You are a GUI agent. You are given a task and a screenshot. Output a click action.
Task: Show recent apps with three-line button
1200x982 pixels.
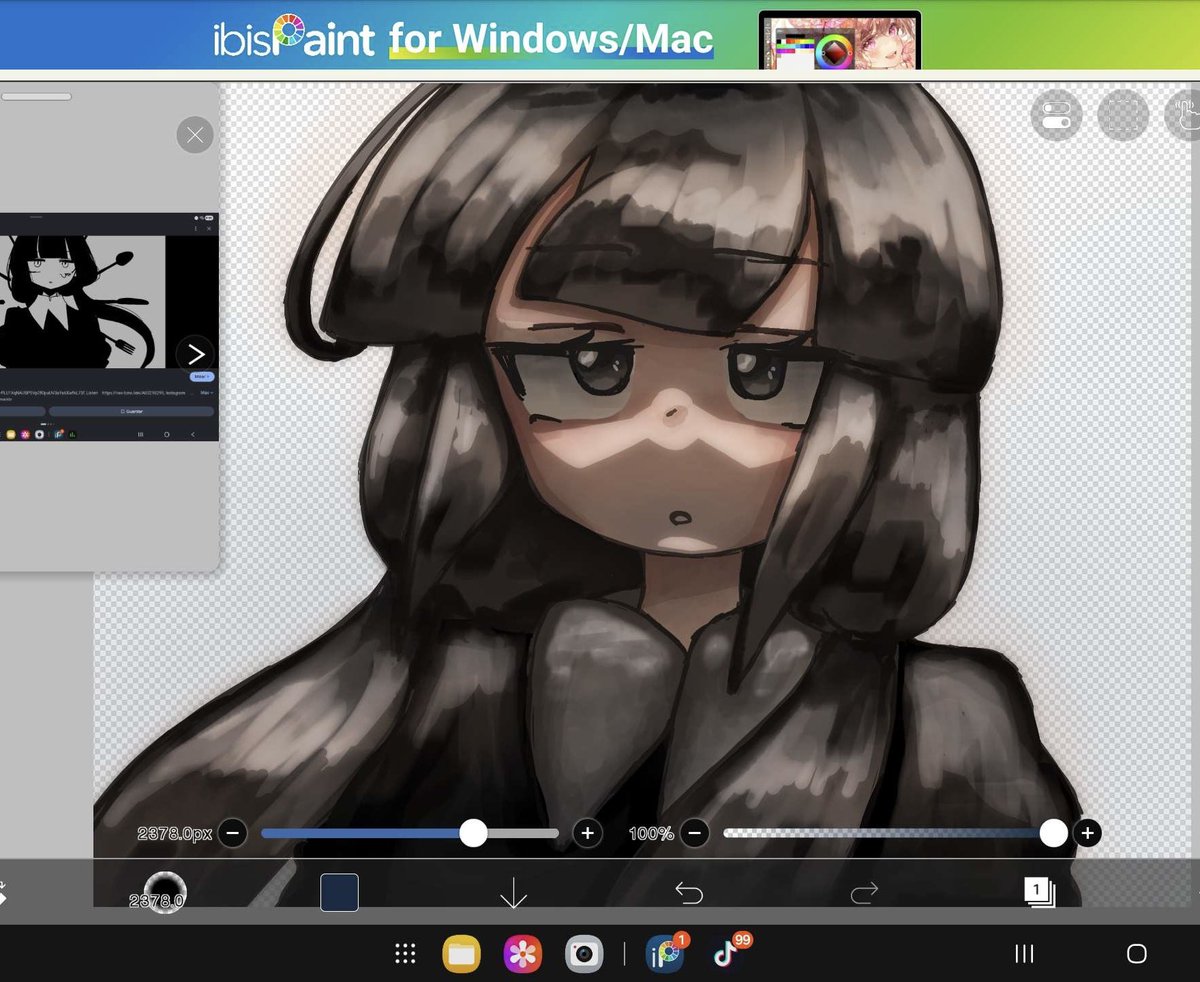pyautogui.click(x=1024, y=954)
